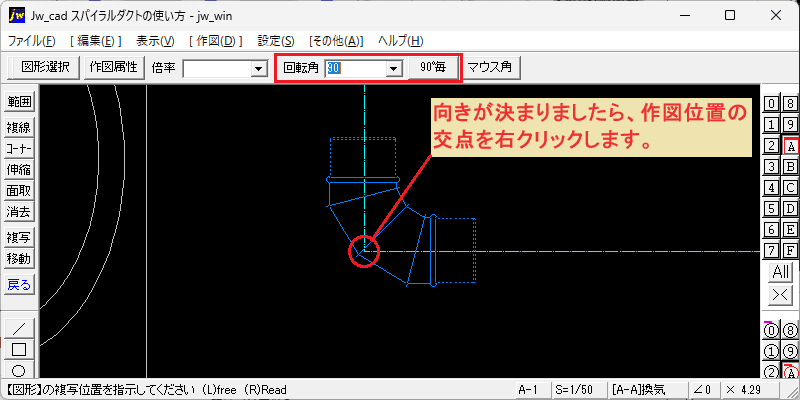The height and width of the screenshot is (400, 800).
Task: Toggle layer 4 square button
Action: click(x=771, y=188)
